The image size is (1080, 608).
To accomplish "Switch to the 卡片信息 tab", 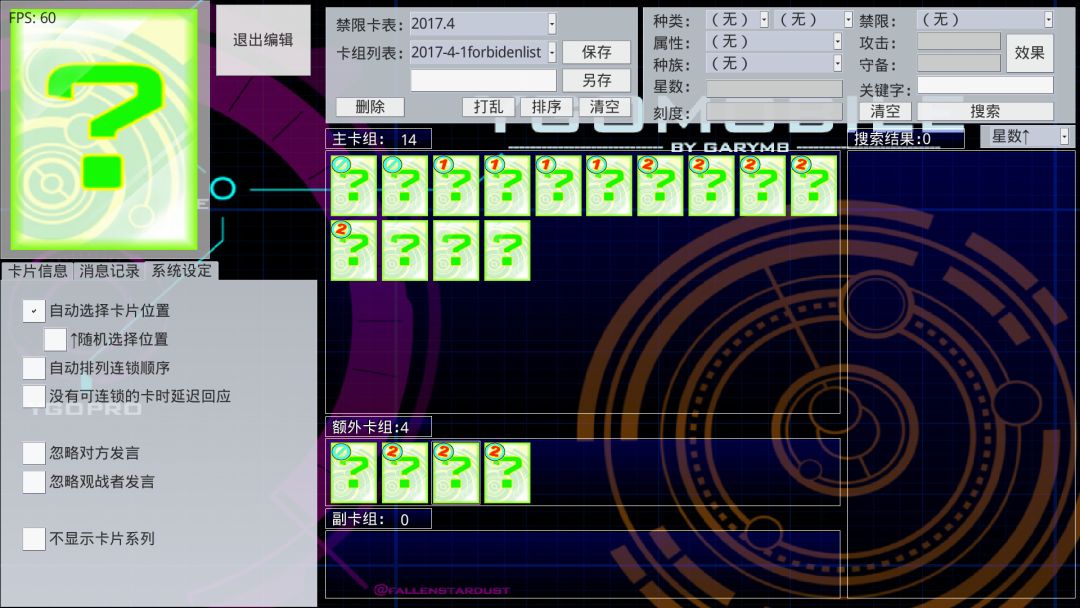I will 38,271.
